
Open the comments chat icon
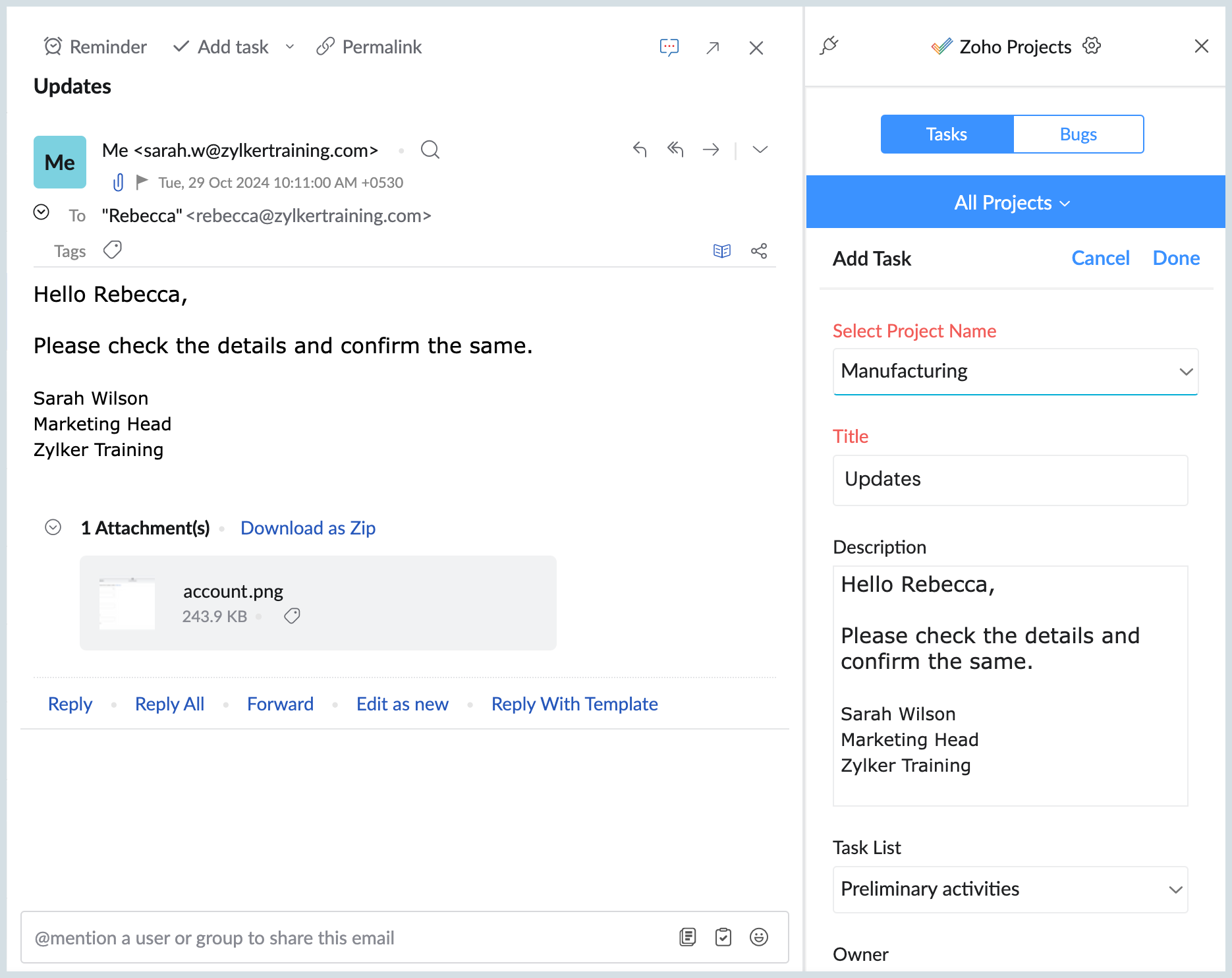[x=669, y=47]
